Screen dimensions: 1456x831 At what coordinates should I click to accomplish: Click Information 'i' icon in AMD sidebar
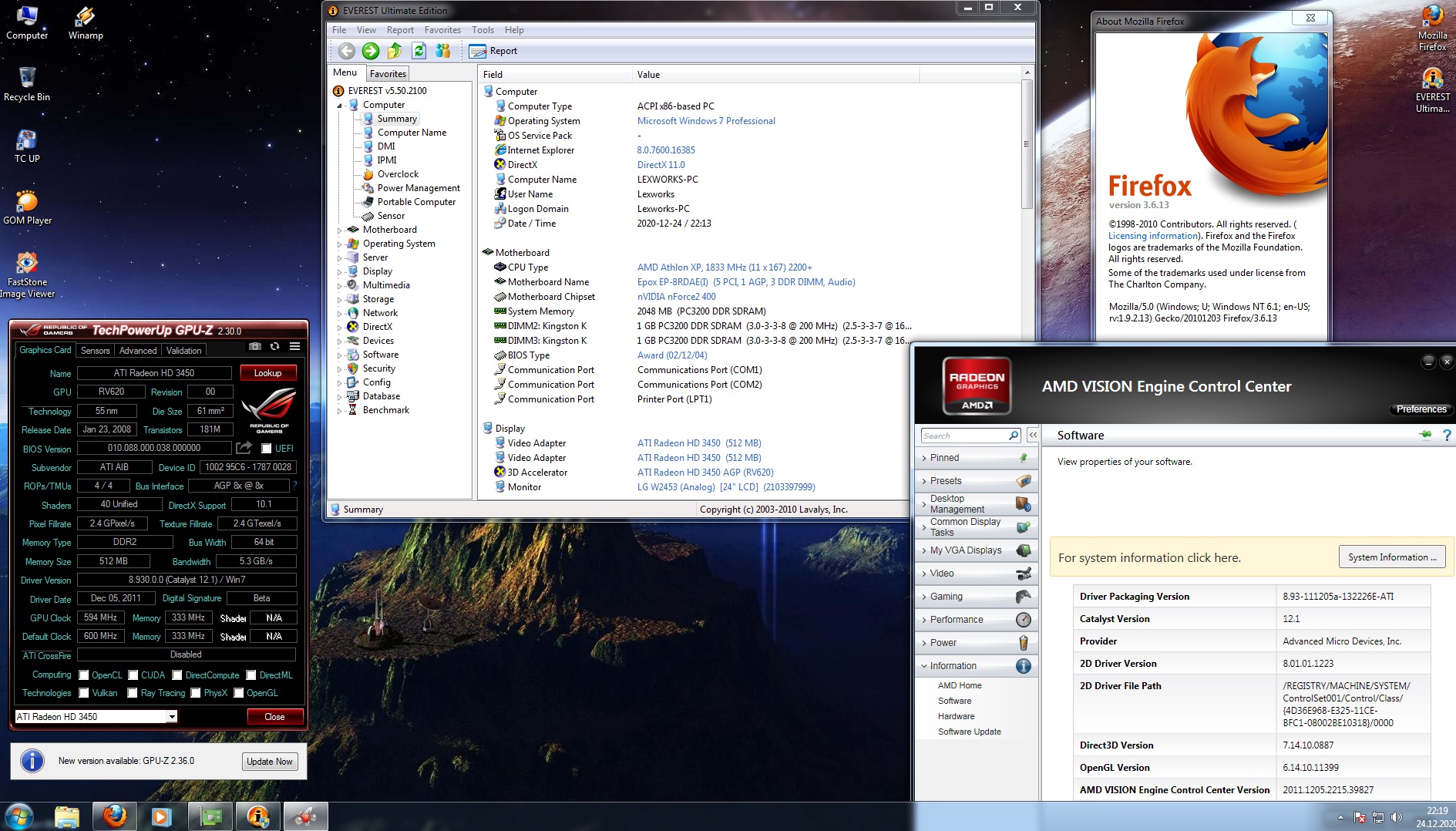tap(1024, 666)
